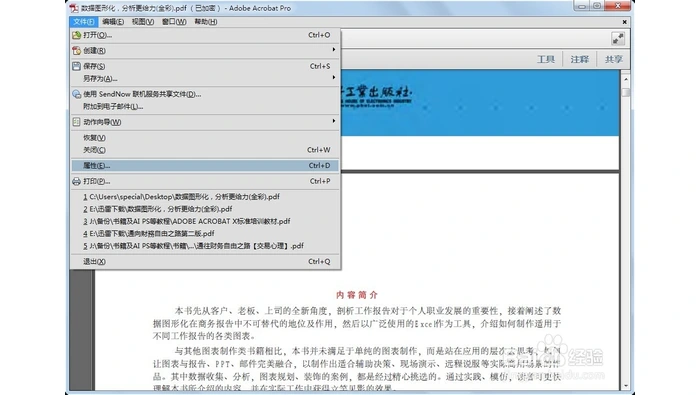Image resolution: width=700 pixels, height=395 pixels.
Task: Expand the 另存为 submenu arrow
Action: coord(333,78)
